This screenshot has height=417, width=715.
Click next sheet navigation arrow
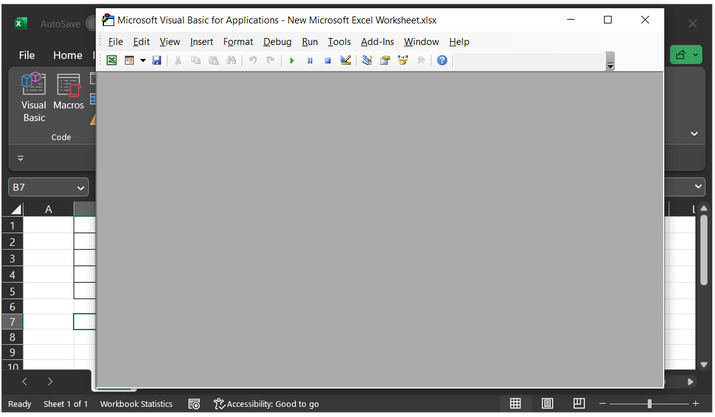tap(50, 381)
